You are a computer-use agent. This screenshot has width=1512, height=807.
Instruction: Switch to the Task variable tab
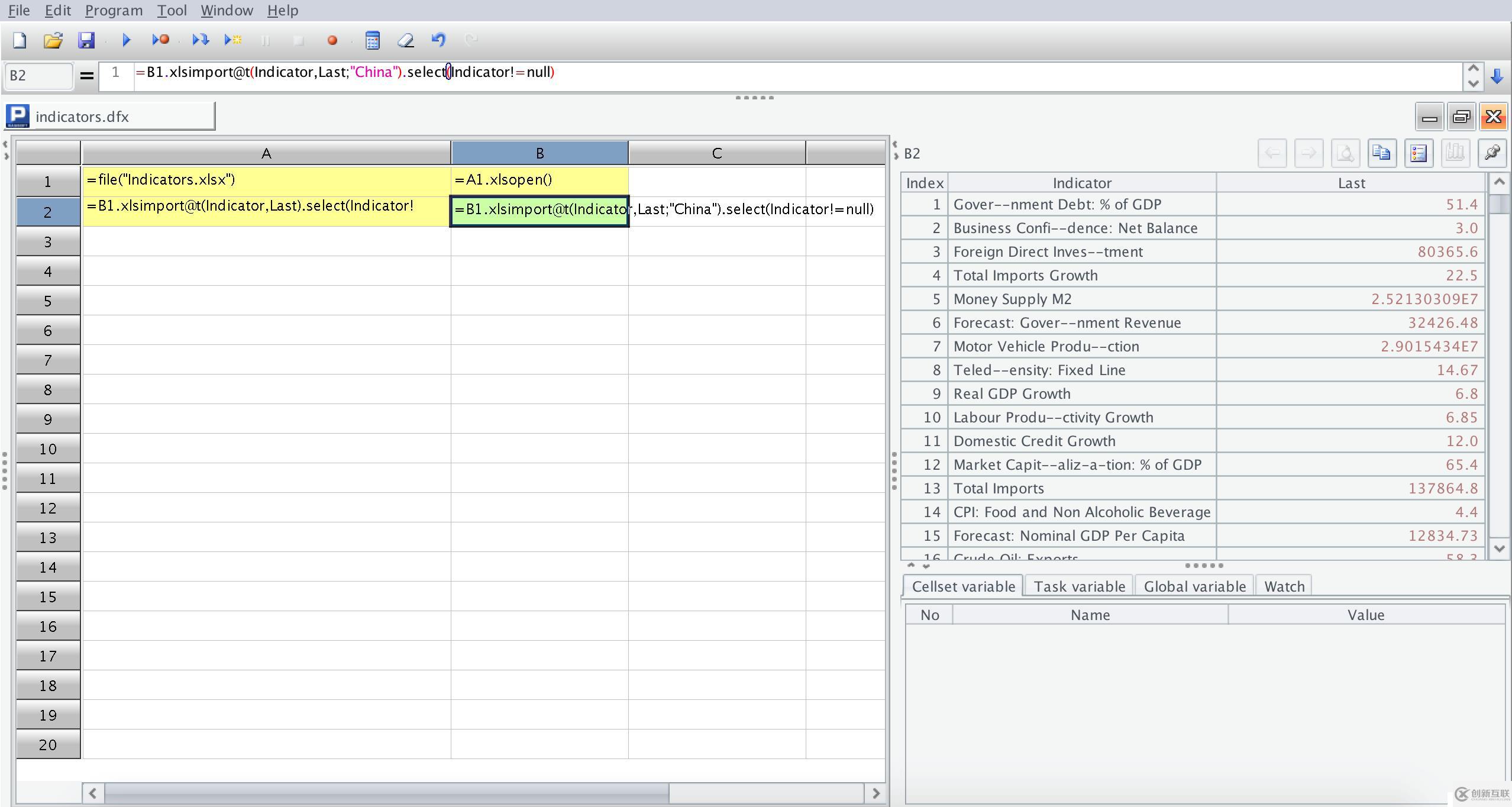[x=1079, y=586]
